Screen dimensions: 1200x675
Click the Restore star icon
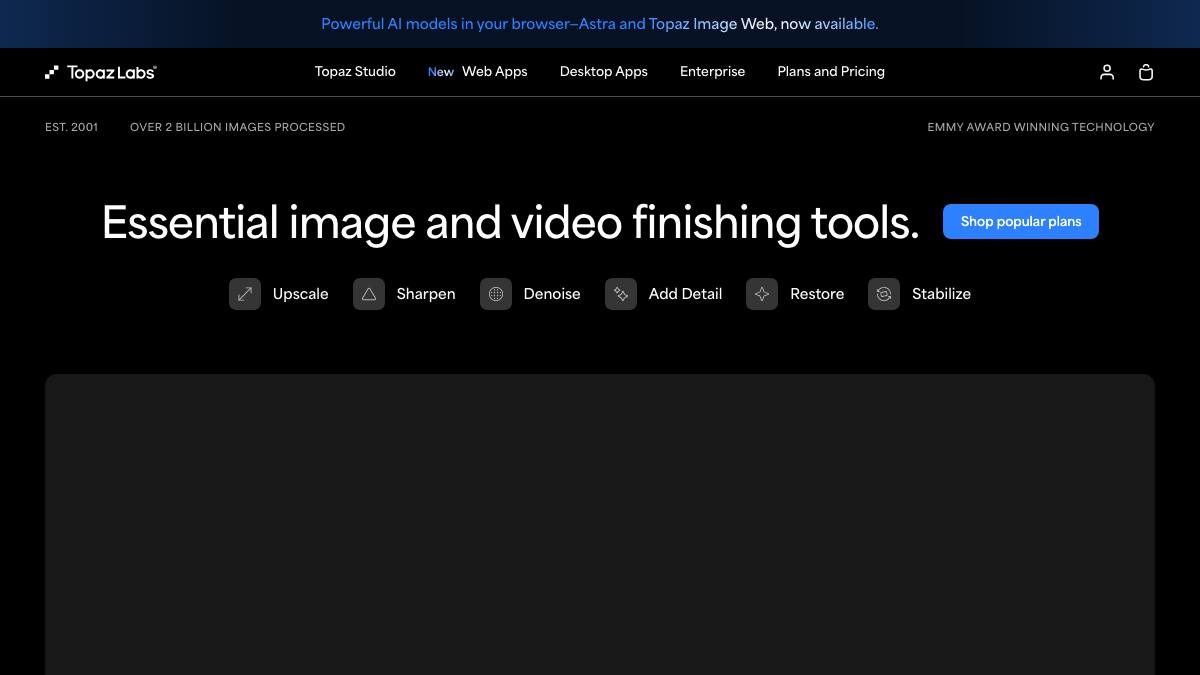[762, 294]
